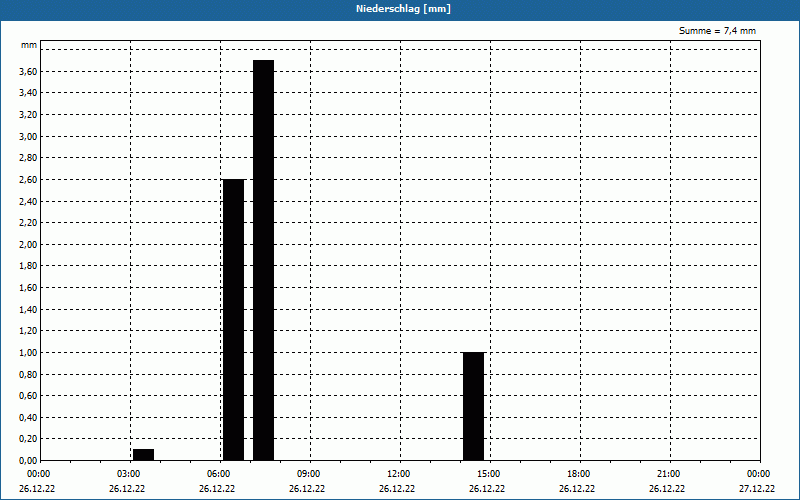
Task: Click the 06:00 time axis label
Action: click(x=218, y=474)
